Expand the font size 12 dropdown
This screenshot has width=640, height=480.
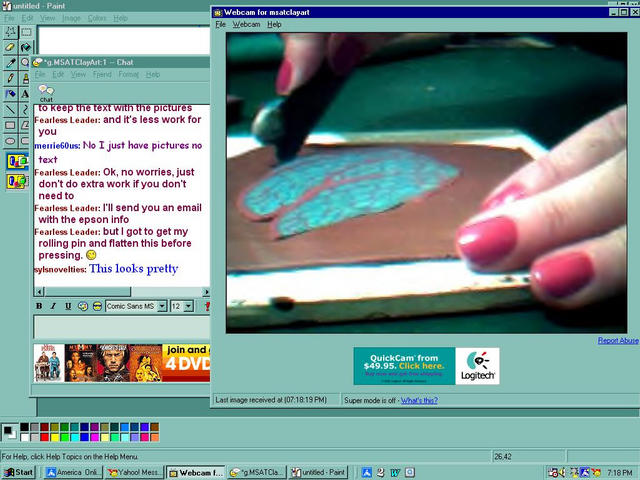[x=189, y=306]
